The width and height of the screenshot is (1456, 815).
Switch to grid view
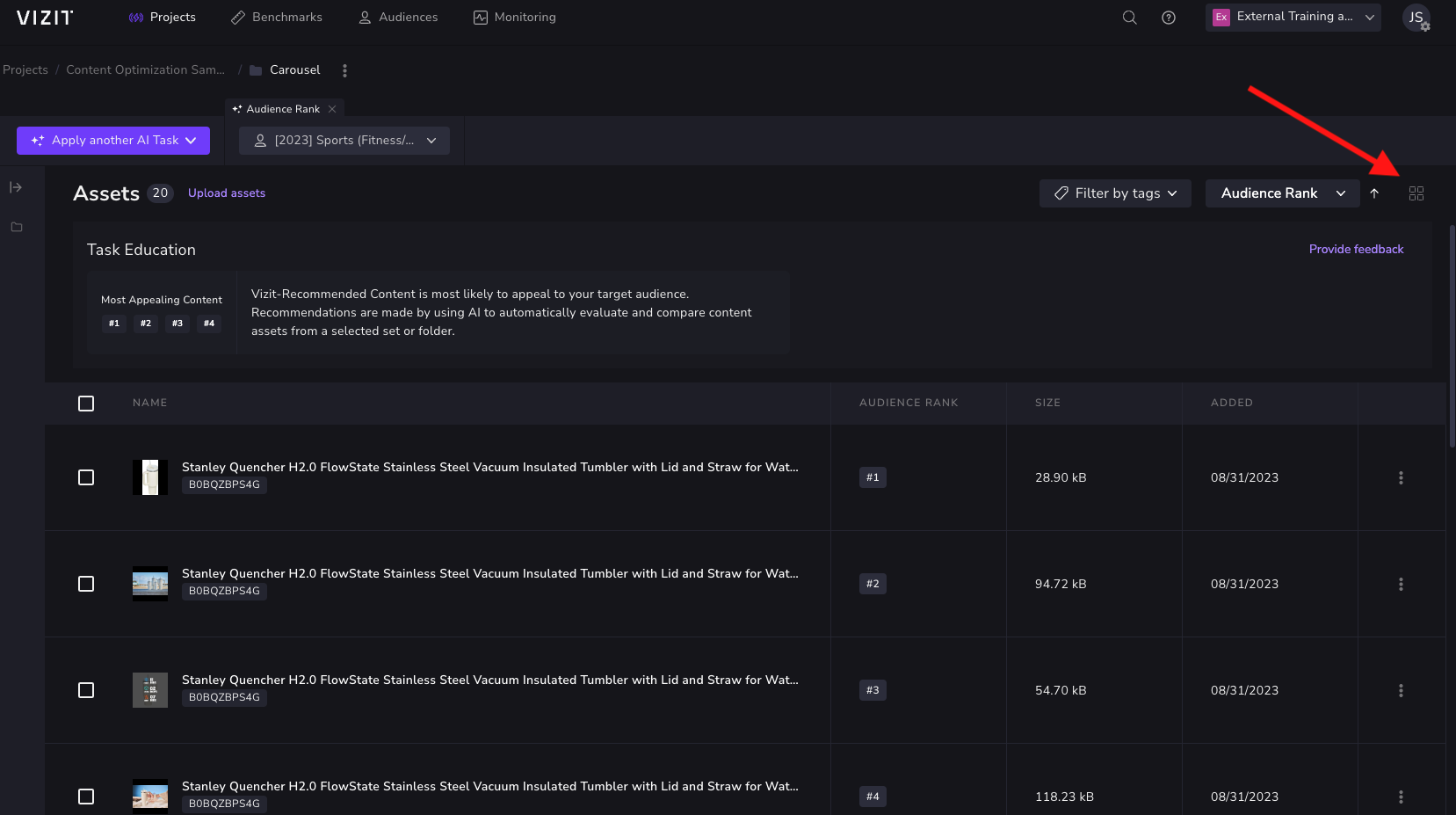click(x=1416, y=193)
